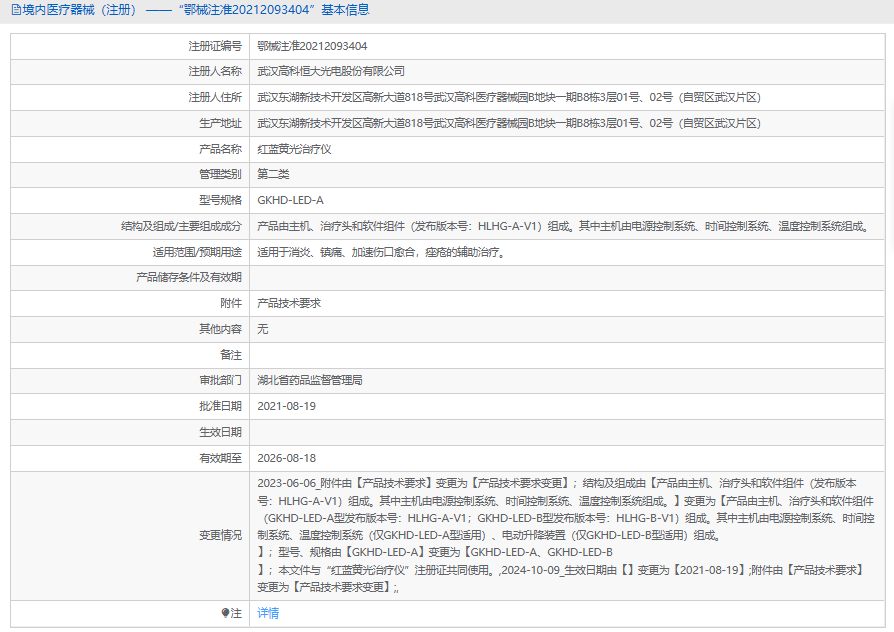Image resolution: width=894 pixels, height=632 pixels.
Task: Select the 无 value
Action: 262,329
